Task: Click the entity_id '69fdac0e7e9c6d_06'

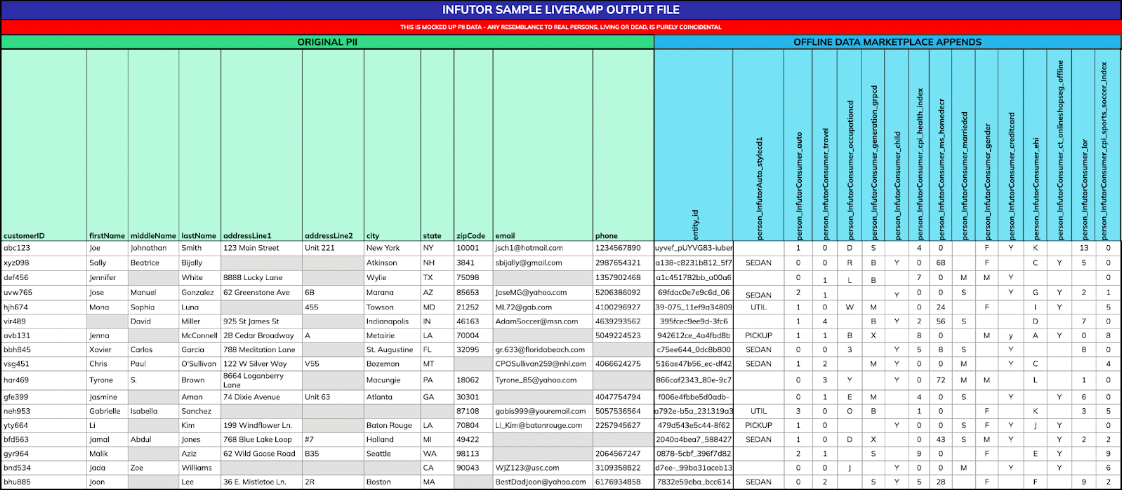Action: click(693, 292)
